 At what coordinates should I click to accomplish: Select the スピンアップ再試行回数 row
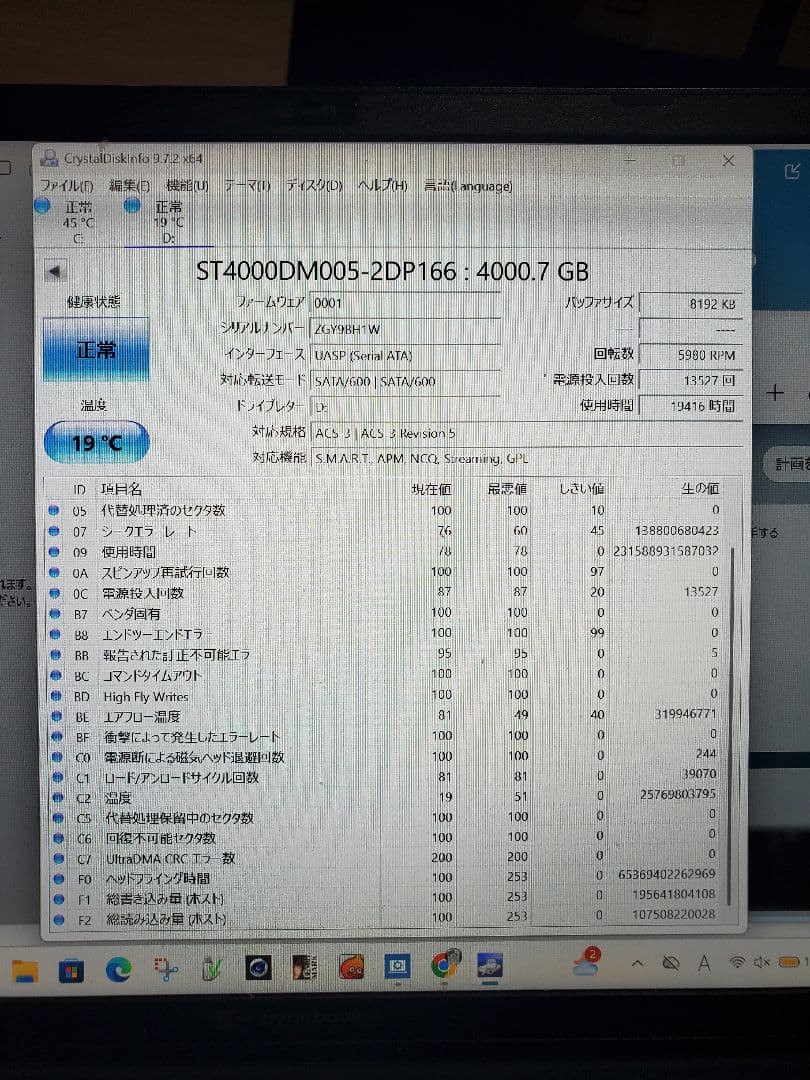tap(386, 572)
